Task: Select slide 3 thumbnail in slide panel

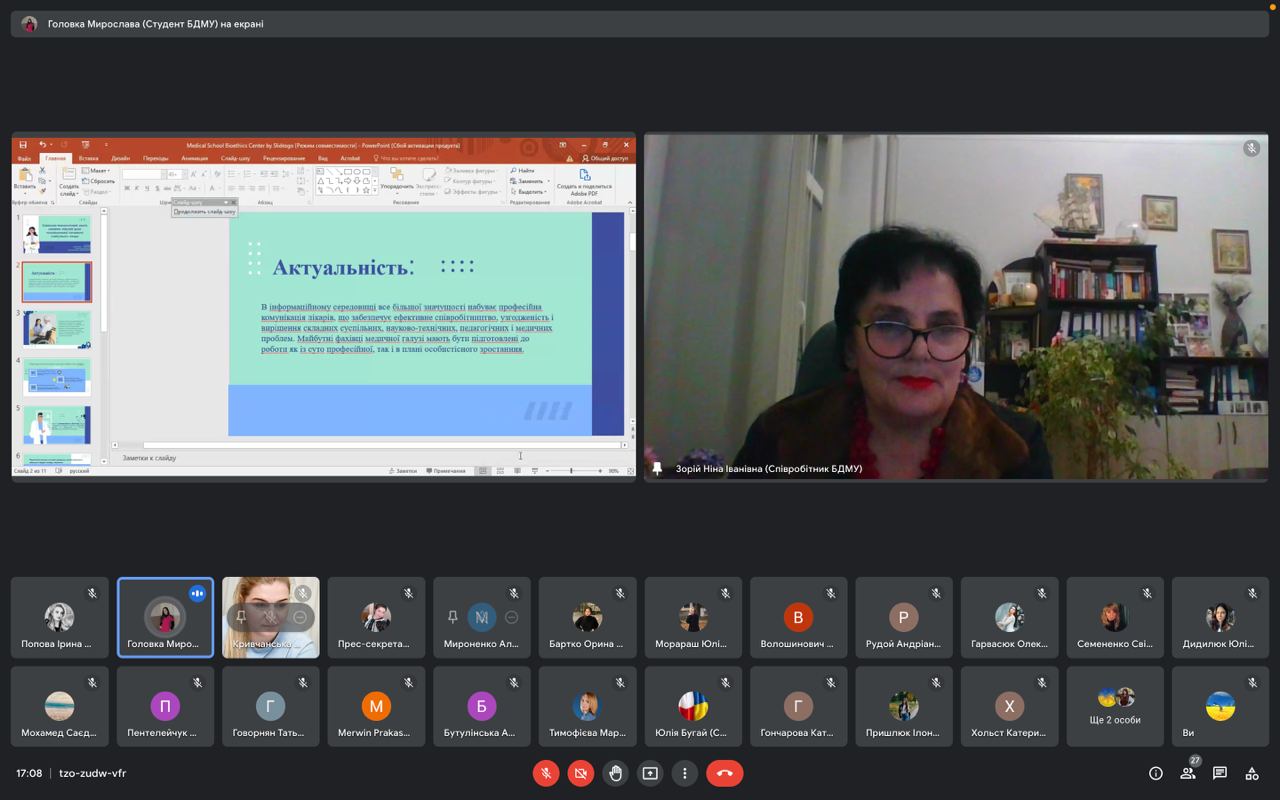Action: click(x=57, y=329)
